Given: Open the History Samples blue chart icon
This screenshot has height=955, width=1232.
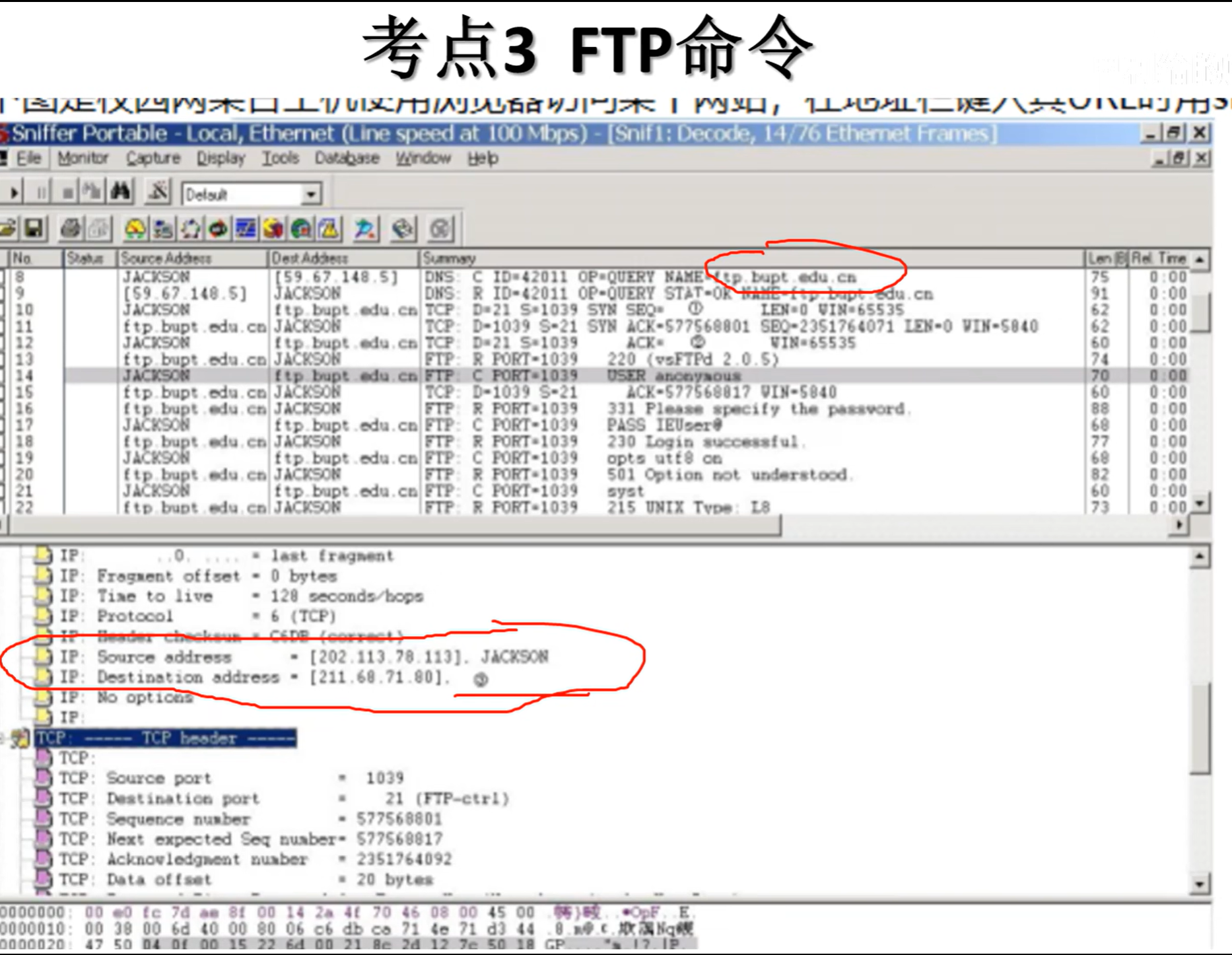Looking at the screenshot, I should 246,229.
